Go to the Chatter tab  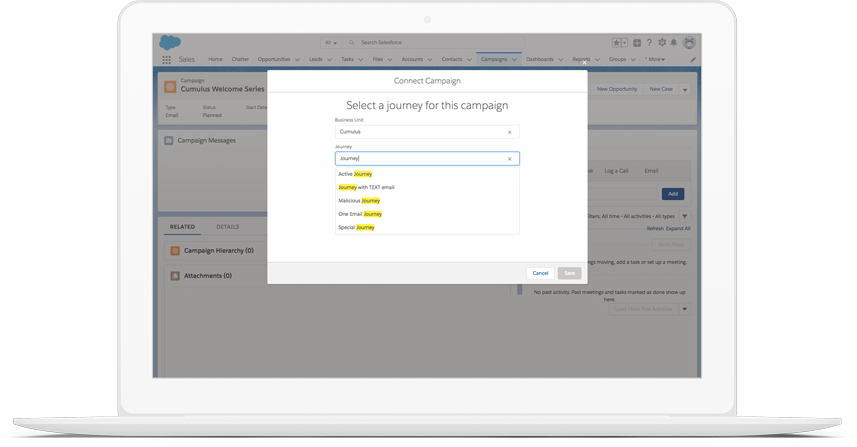[240, 59]
